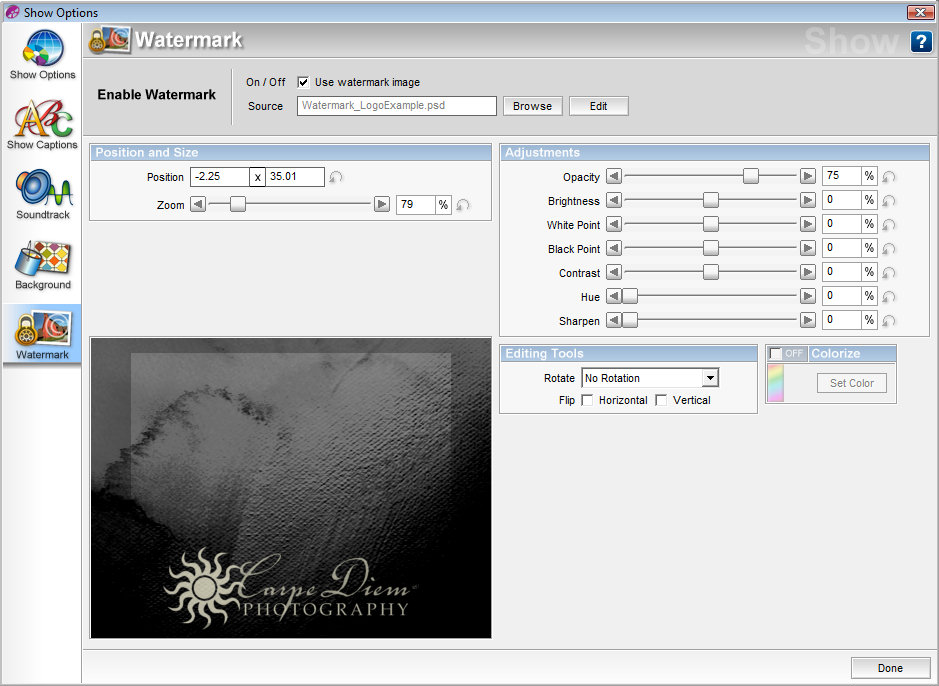Screen dimensions: 939x686
Task: Increase Sharpen with right arrow
Action: coord(808,320)
